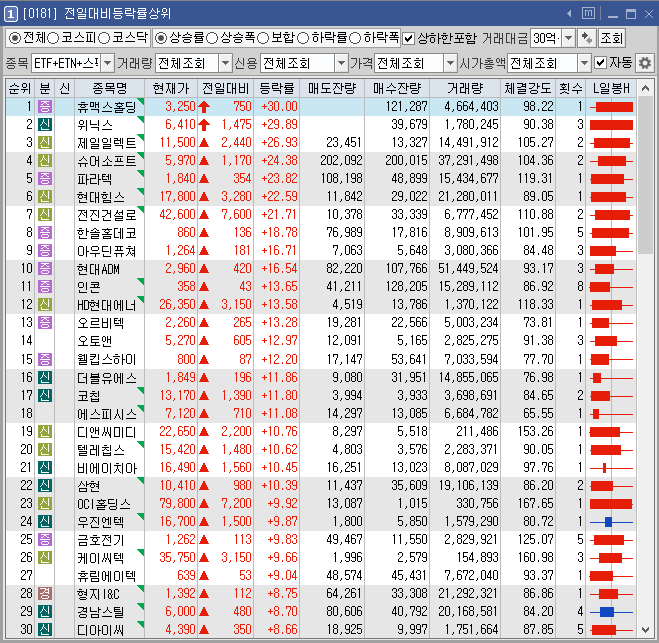Click the daily candle of 더블유에스아이
Image resolution: width=659 pixels, height=643 pixels.
pos(611,378)
